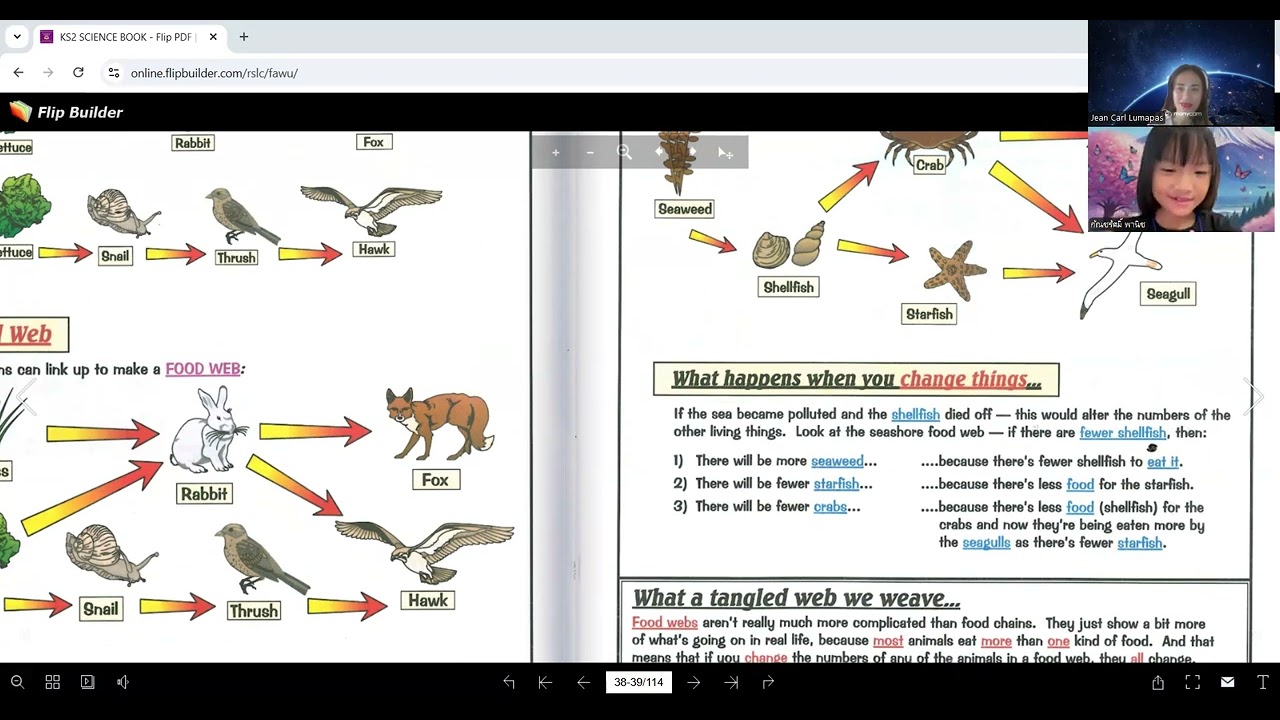Click the Crab label
Viewport: 1280px width, 720px height.
pos(929,165)
